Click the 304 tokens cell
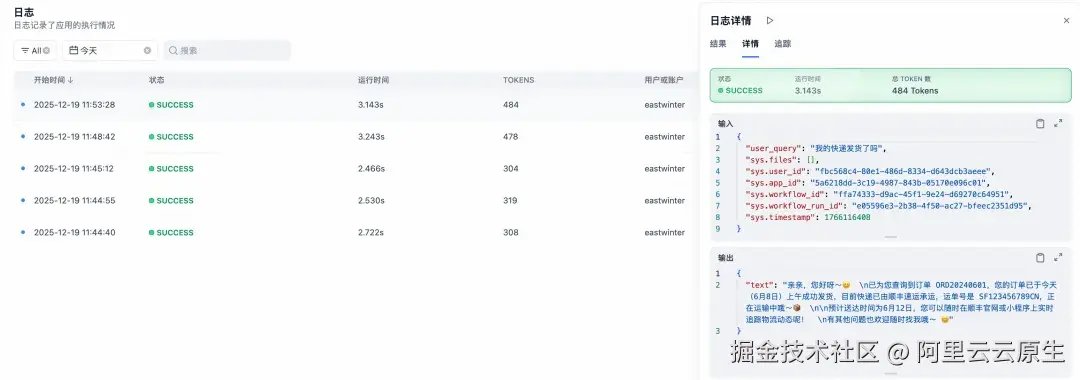Viewport: 1080px width, 380px height. coord(510,169)
